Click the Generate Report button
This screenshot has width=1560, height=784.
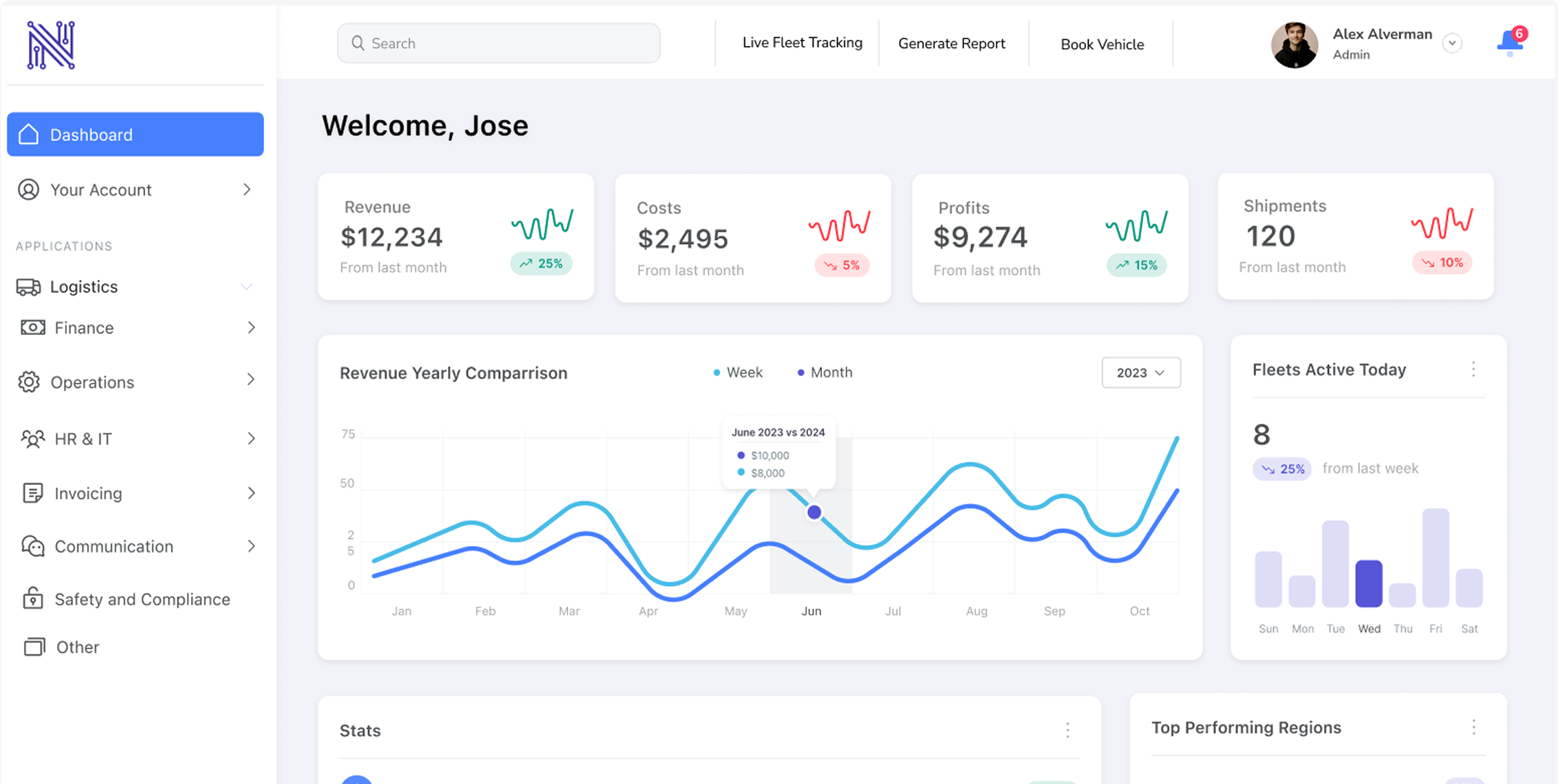click(x=951, y=43)
